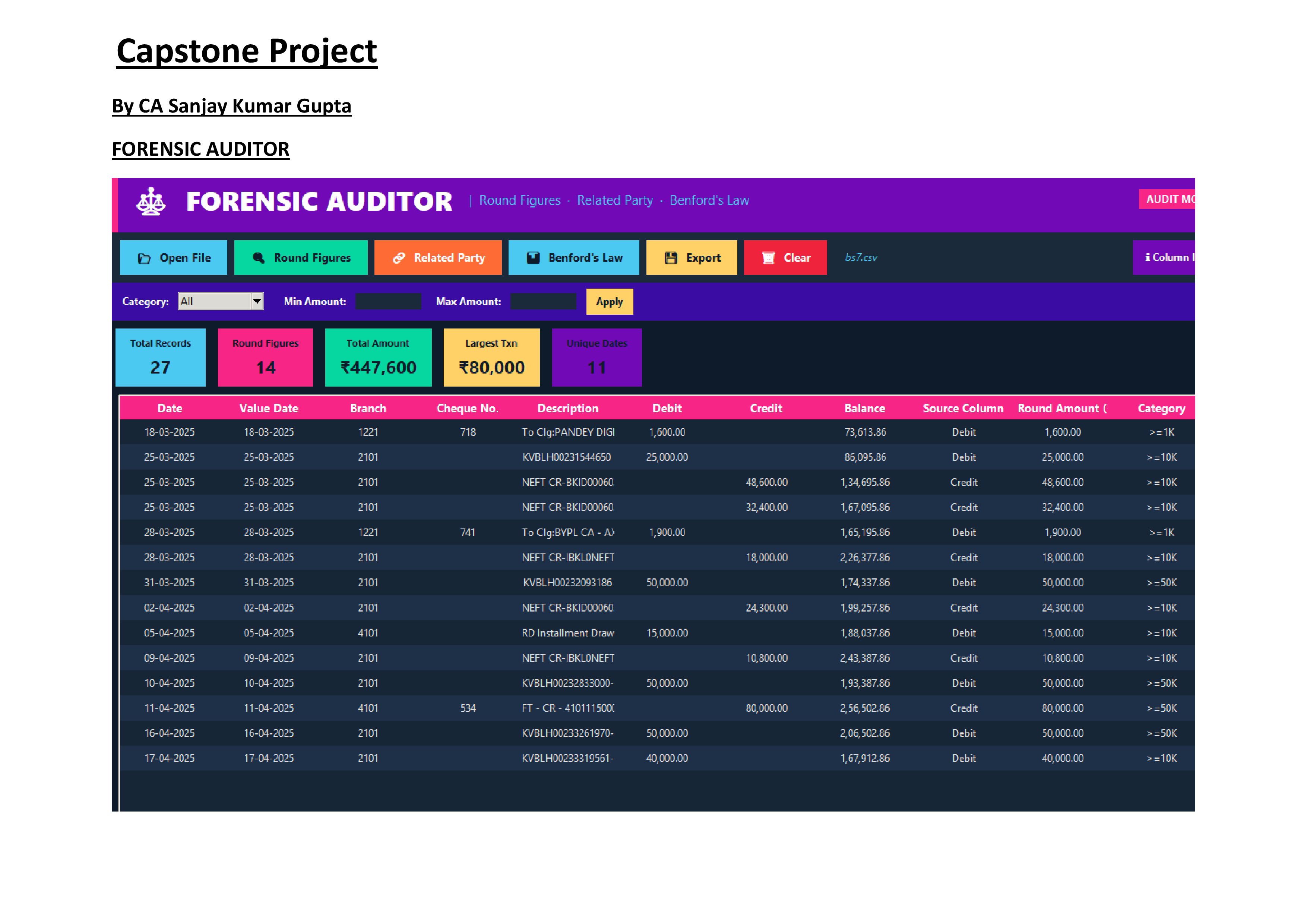Click into the Max Amount field
The height and width of the screenshot is (924, 1307).
[x=543, y=302]
